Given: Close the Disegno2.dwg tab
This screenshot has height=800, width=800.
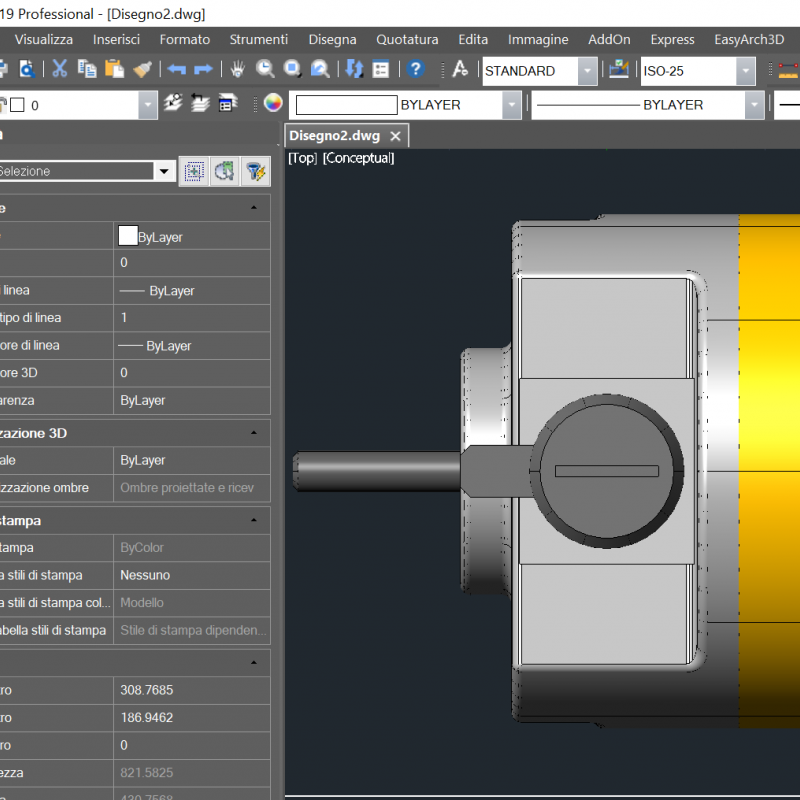Looking at the screenshot, I should pyautogui.click(x=396, y=136).
